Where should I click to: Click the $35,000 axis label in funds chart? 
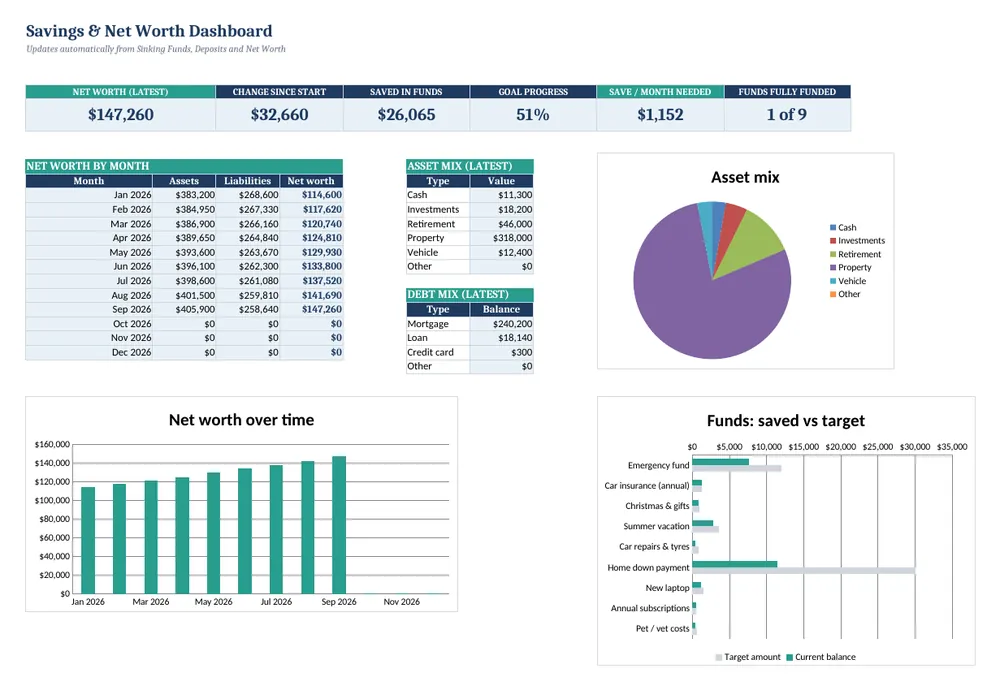tap(952, 447)
